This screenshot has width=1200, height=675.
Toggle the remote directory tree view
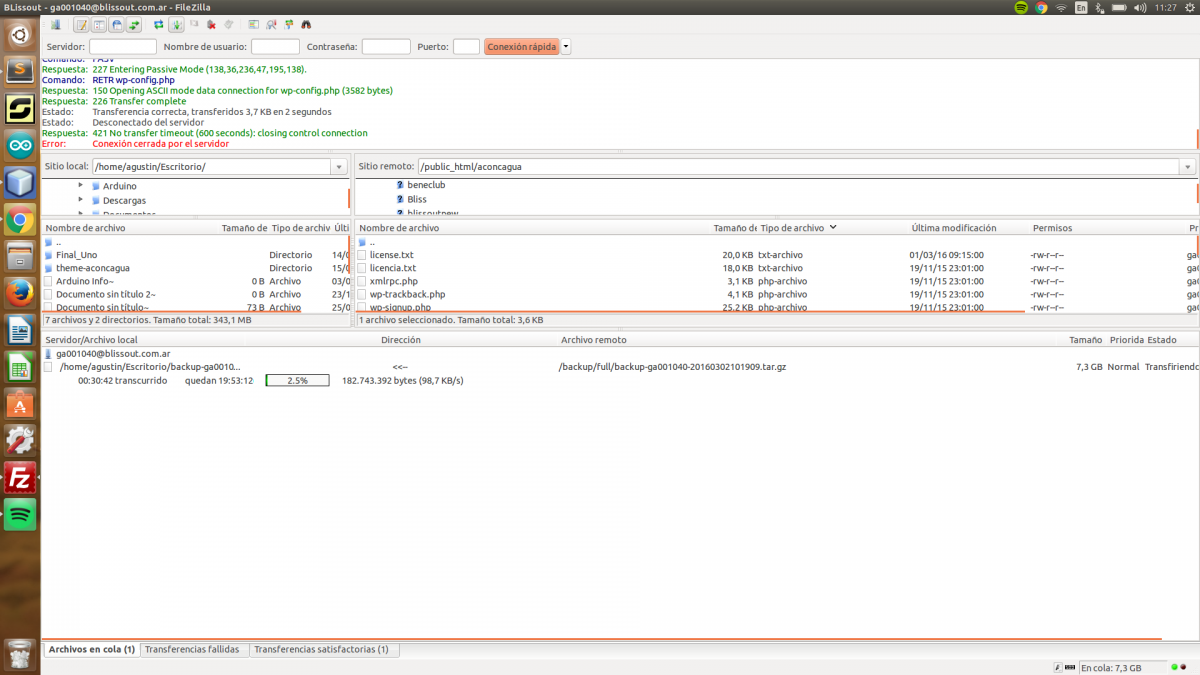pos(117,24)
